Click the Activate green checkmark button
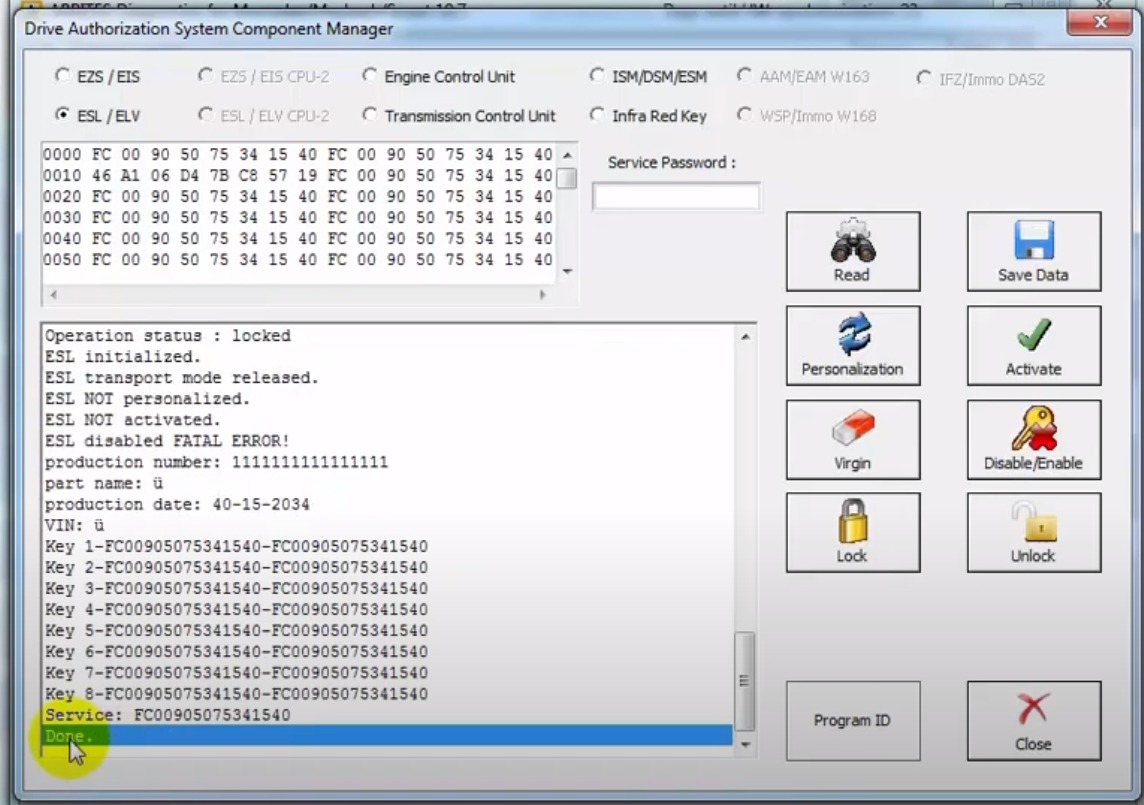 pyautogui.click(x=1033, y=345)
